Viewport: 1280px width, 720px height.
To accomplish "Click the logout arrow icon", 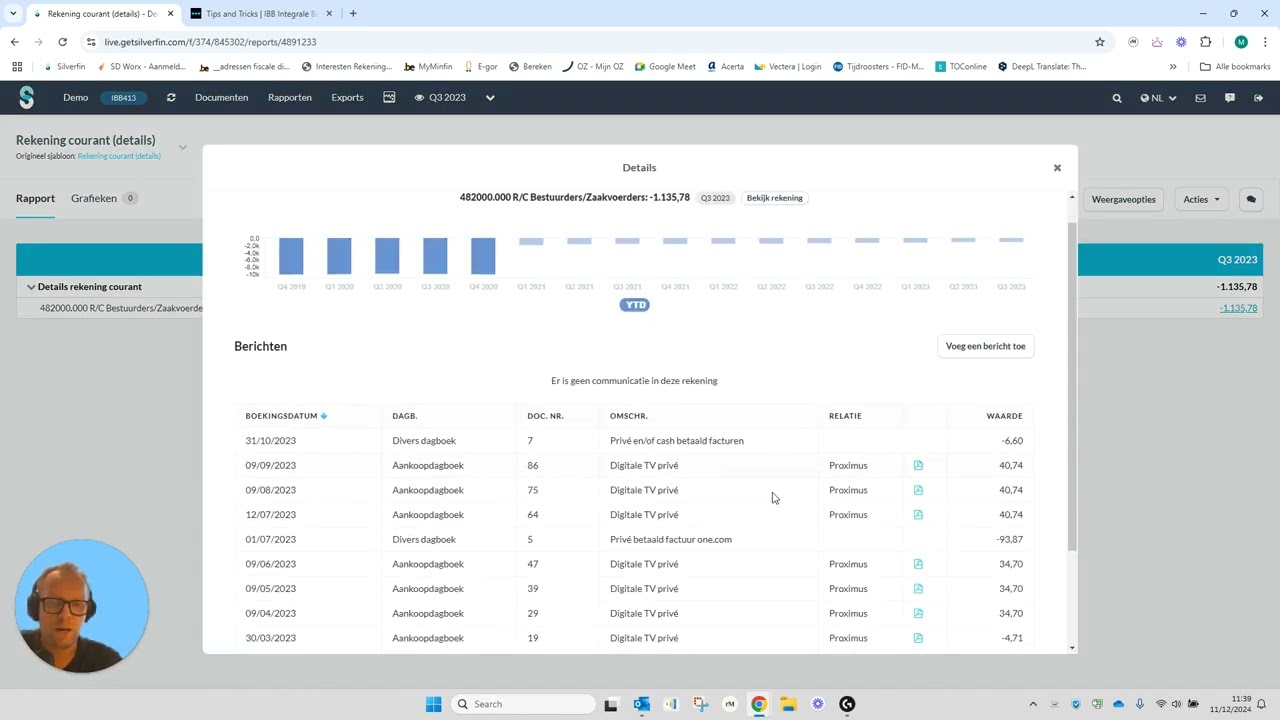I will click(x=1259, y=98).
